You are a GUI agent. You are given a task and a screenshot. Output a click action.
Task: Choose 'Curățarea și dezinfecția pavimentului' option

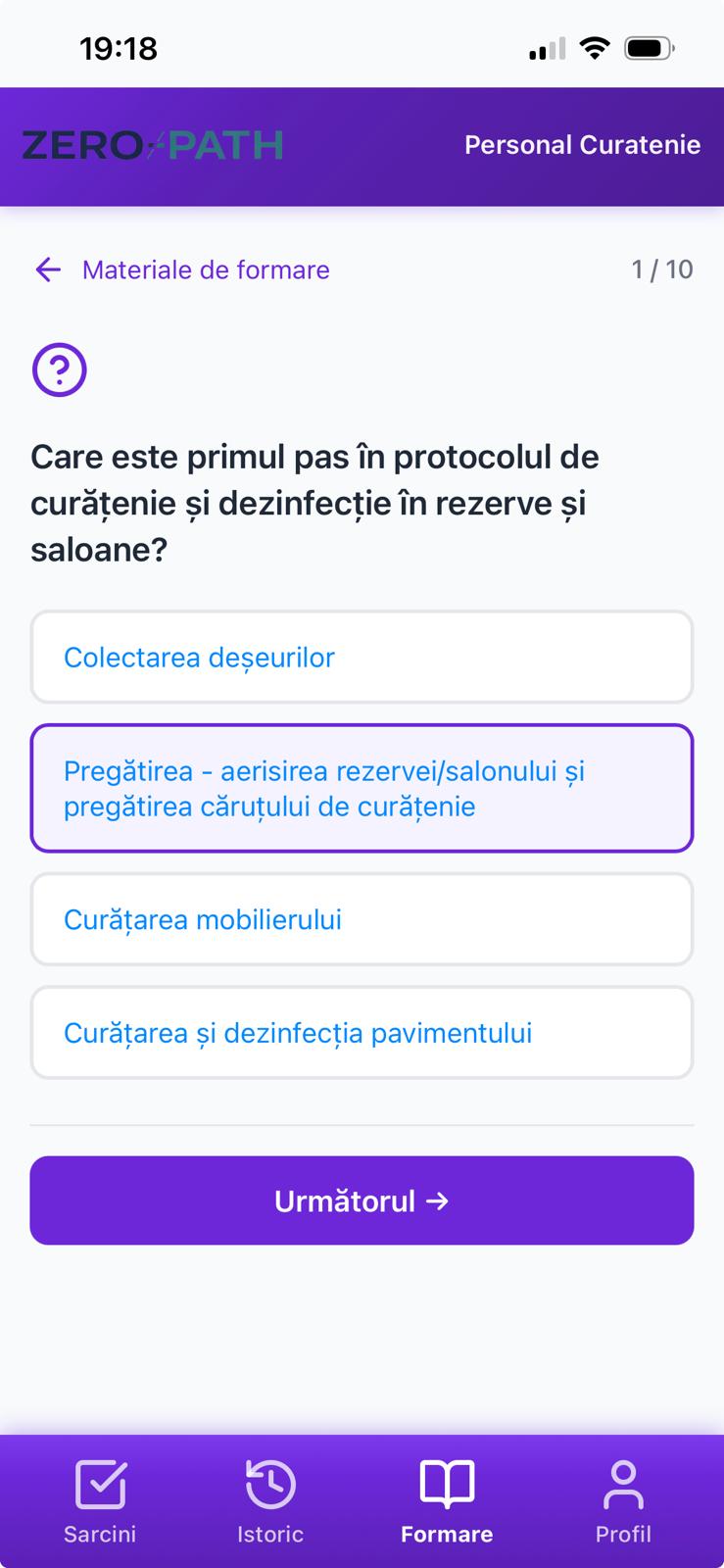coord(362,1033)
